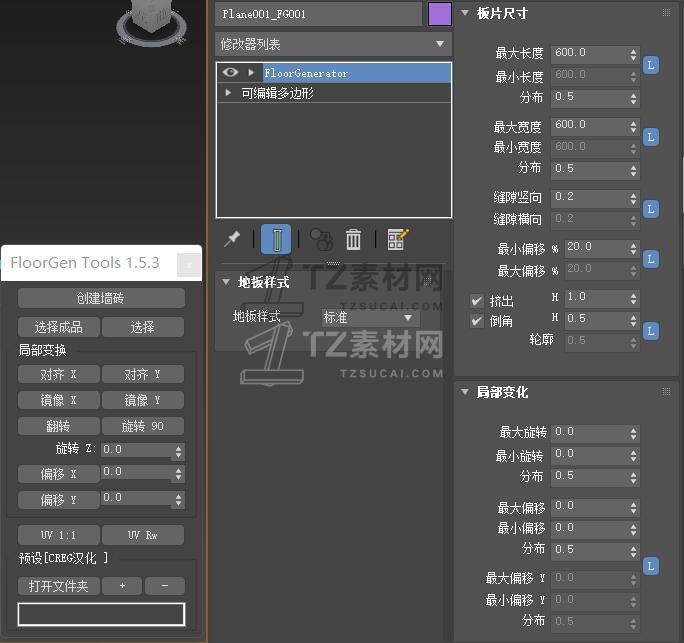Viewport: 684px width, 643px height.
Task: Toggle the L lock beside 最大宽度
Action: pos(651,137)
